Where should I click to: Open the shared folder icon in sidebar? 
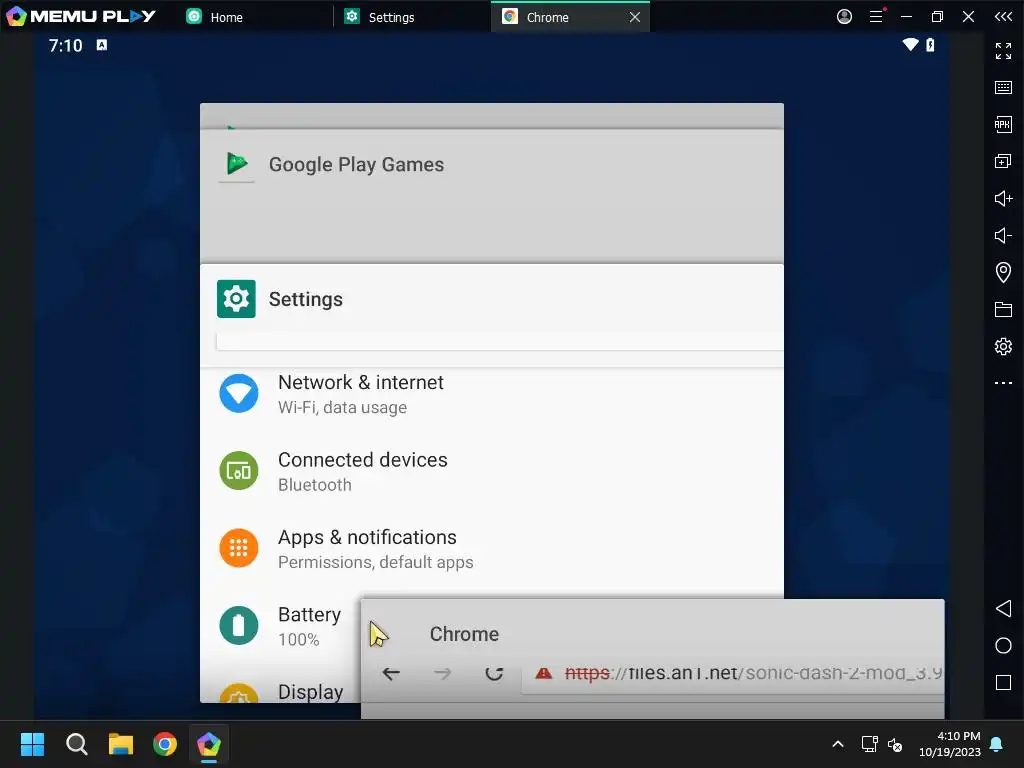click(1003, 310)
